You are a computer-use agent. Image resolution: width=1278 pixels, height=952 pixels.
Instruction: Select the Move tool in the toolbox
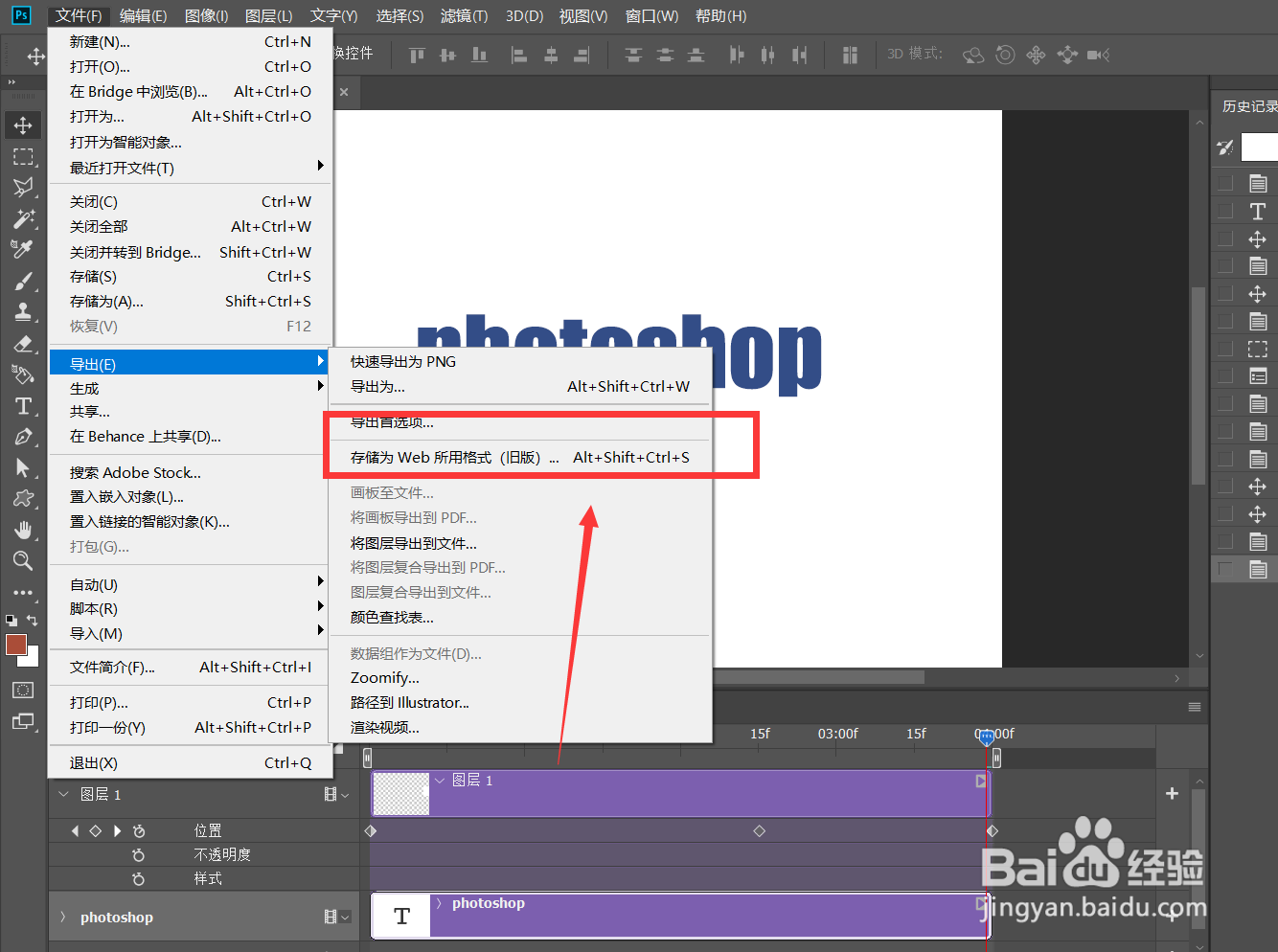tap(23, 125)
